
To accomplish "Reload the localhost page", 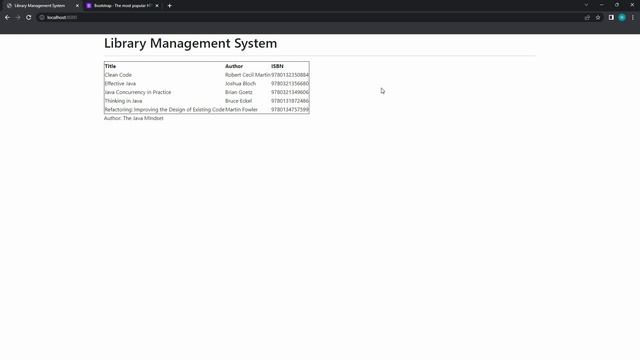I will tap(29, 18).
